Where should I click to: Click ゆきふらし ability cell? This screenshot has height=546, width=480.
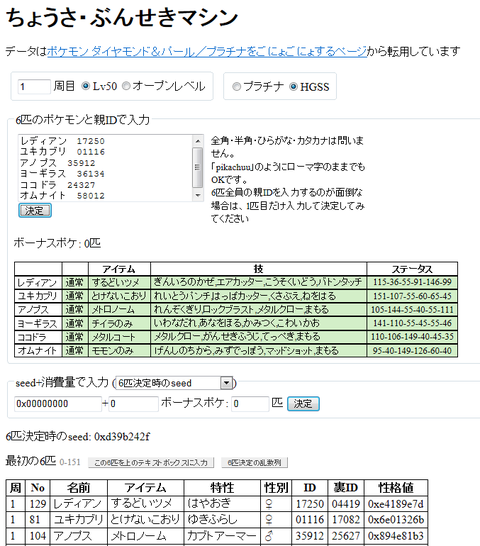[x=222, y=520]
